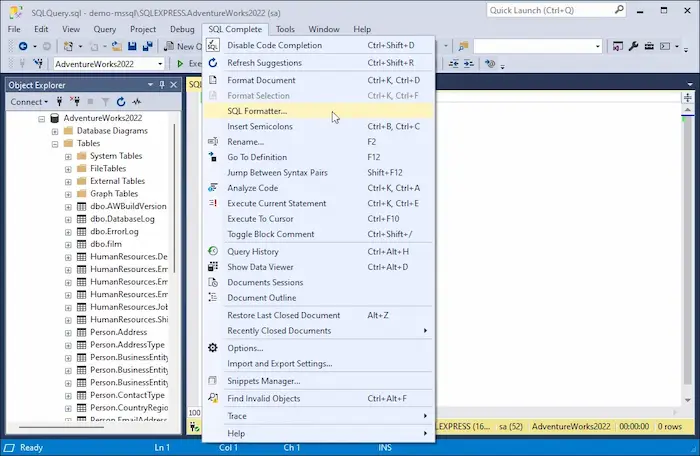Pin the Object Explorer panel
The height and width of the screenshot is (456, 700).
(162, 85)
